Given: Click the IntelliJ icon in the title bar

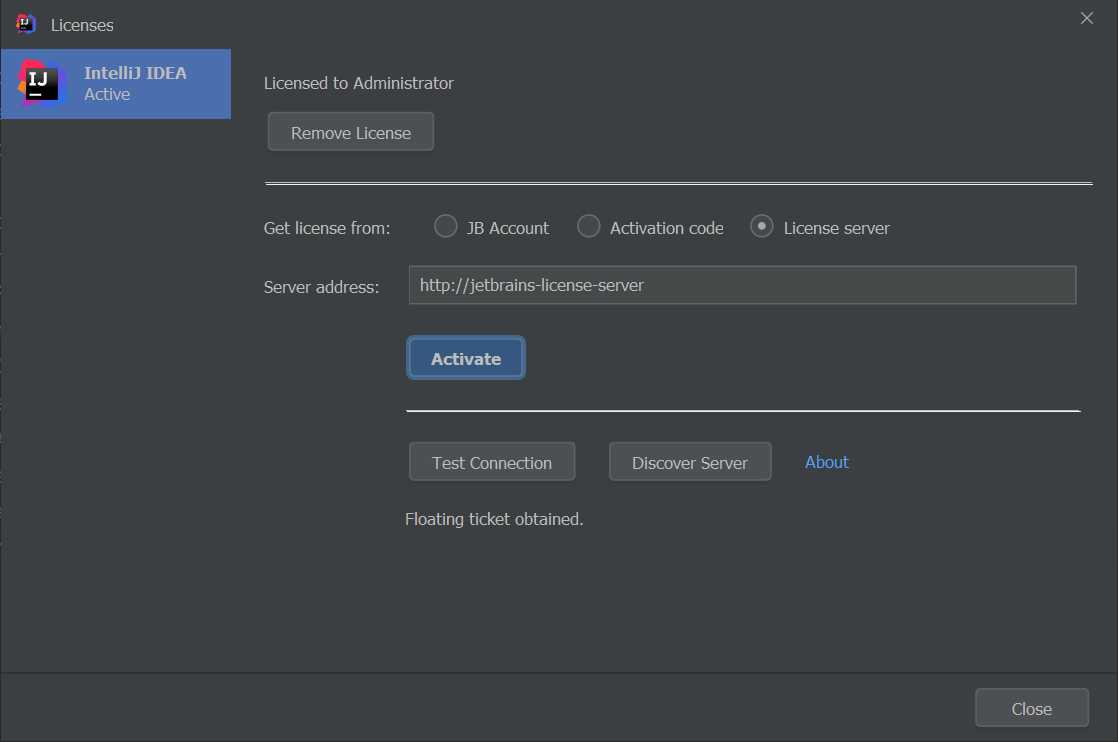Looking at the screenshot, I should coord(26,24).
